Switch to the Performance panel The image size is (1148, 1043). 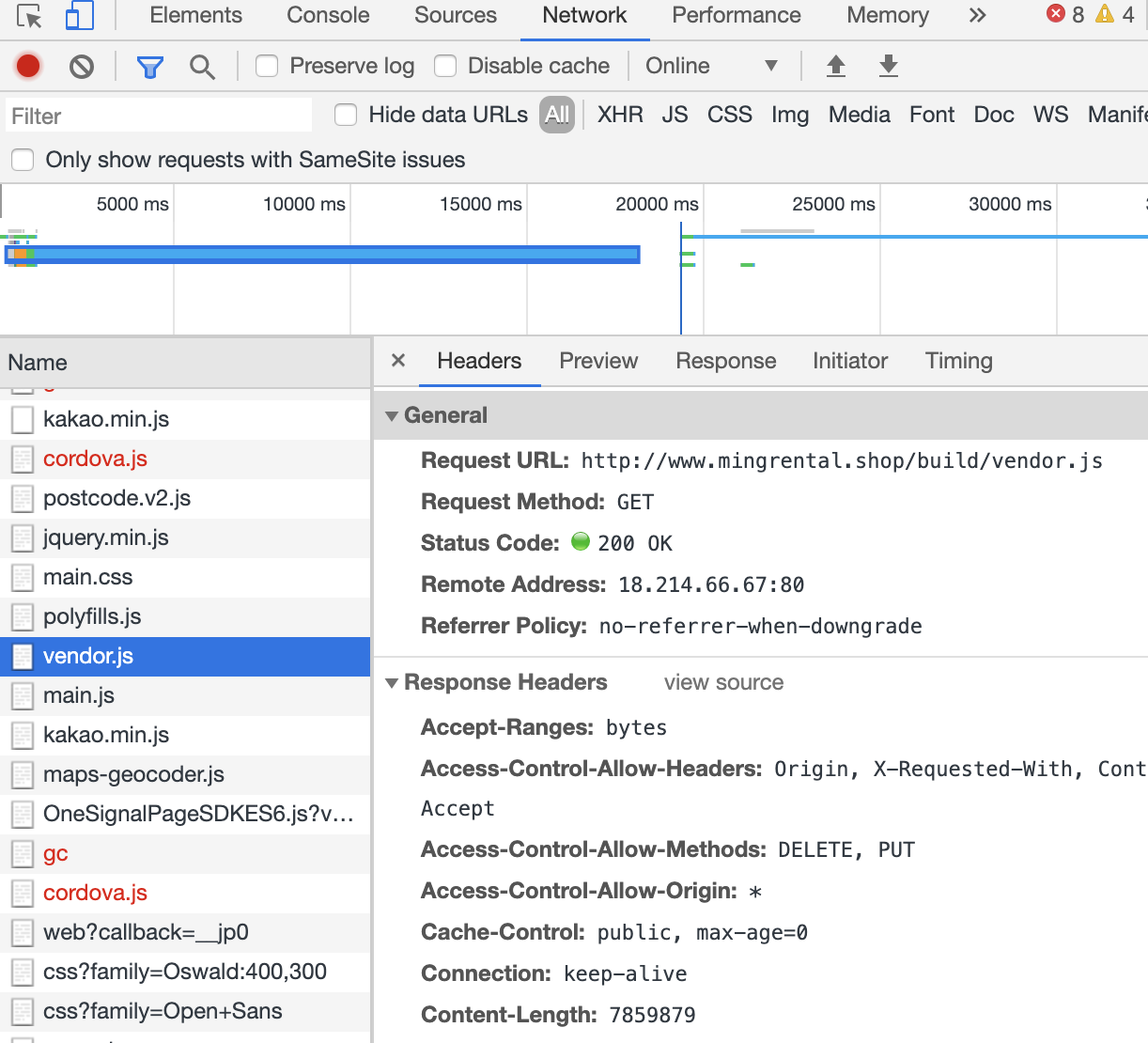point(737,15)
